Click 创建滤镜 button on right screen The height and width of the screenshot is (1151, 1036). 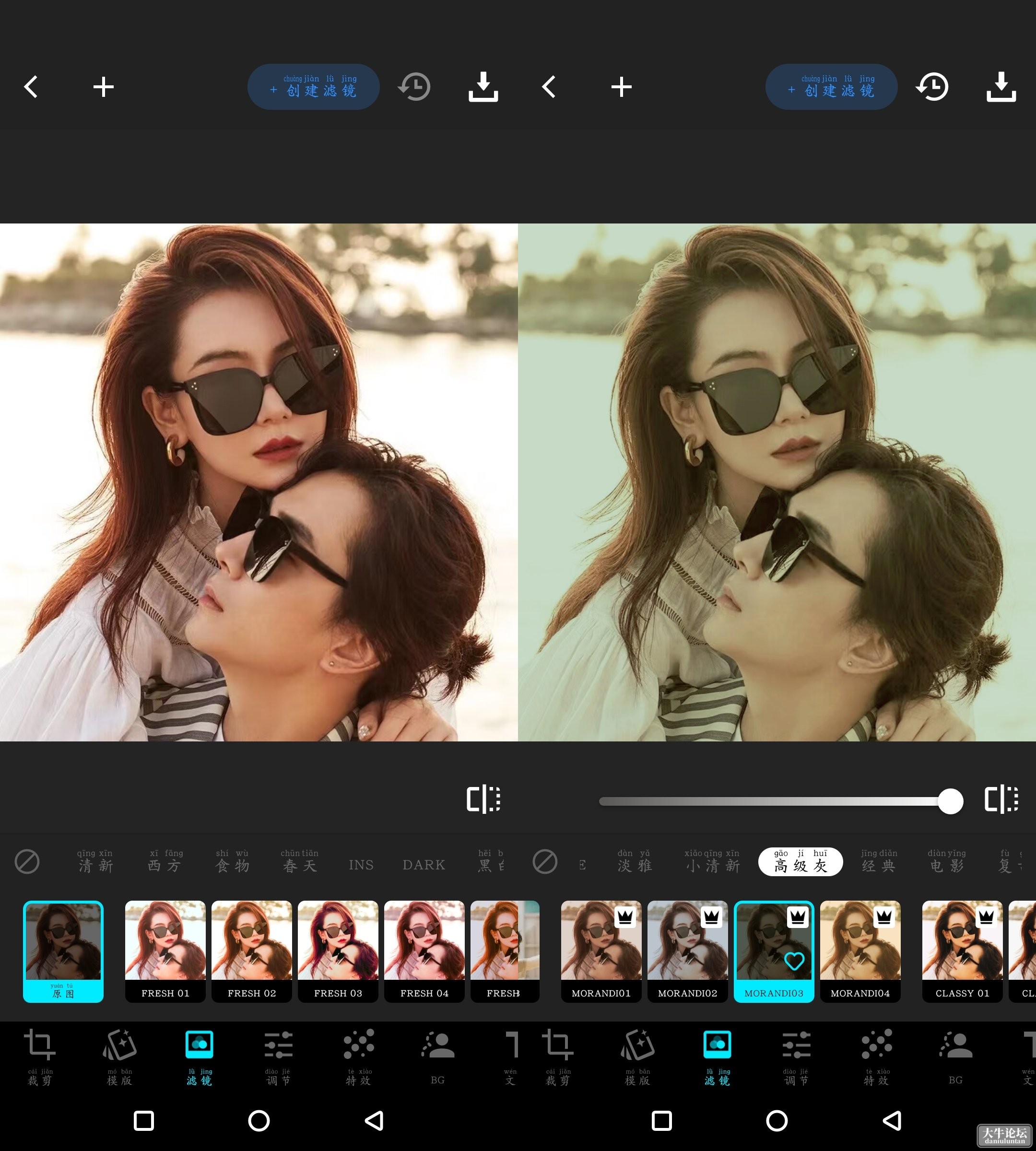click(832, 87)
